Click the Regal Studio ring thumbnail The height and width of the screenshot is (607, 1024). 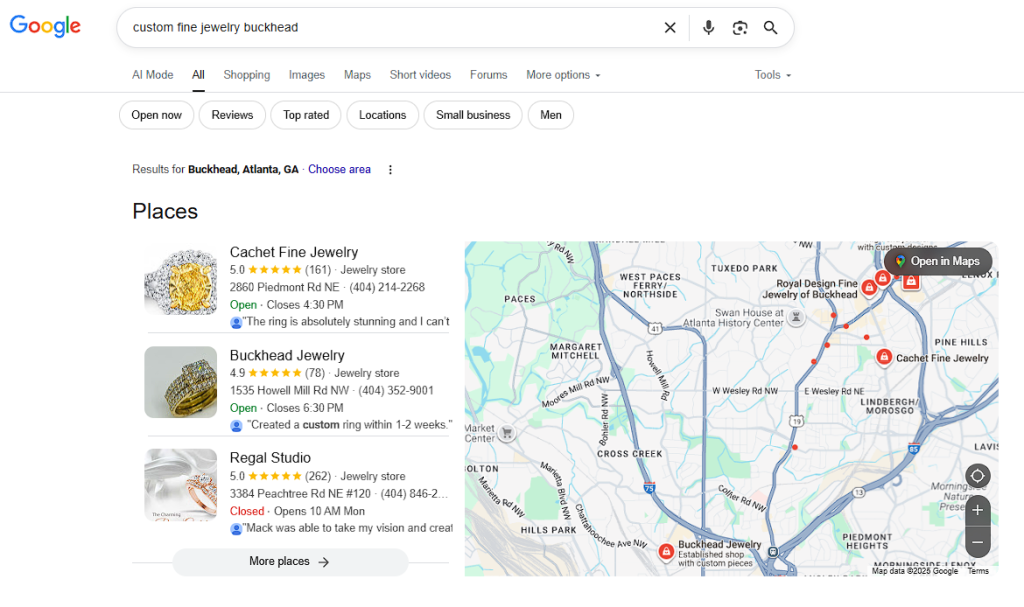pos(181,485)
